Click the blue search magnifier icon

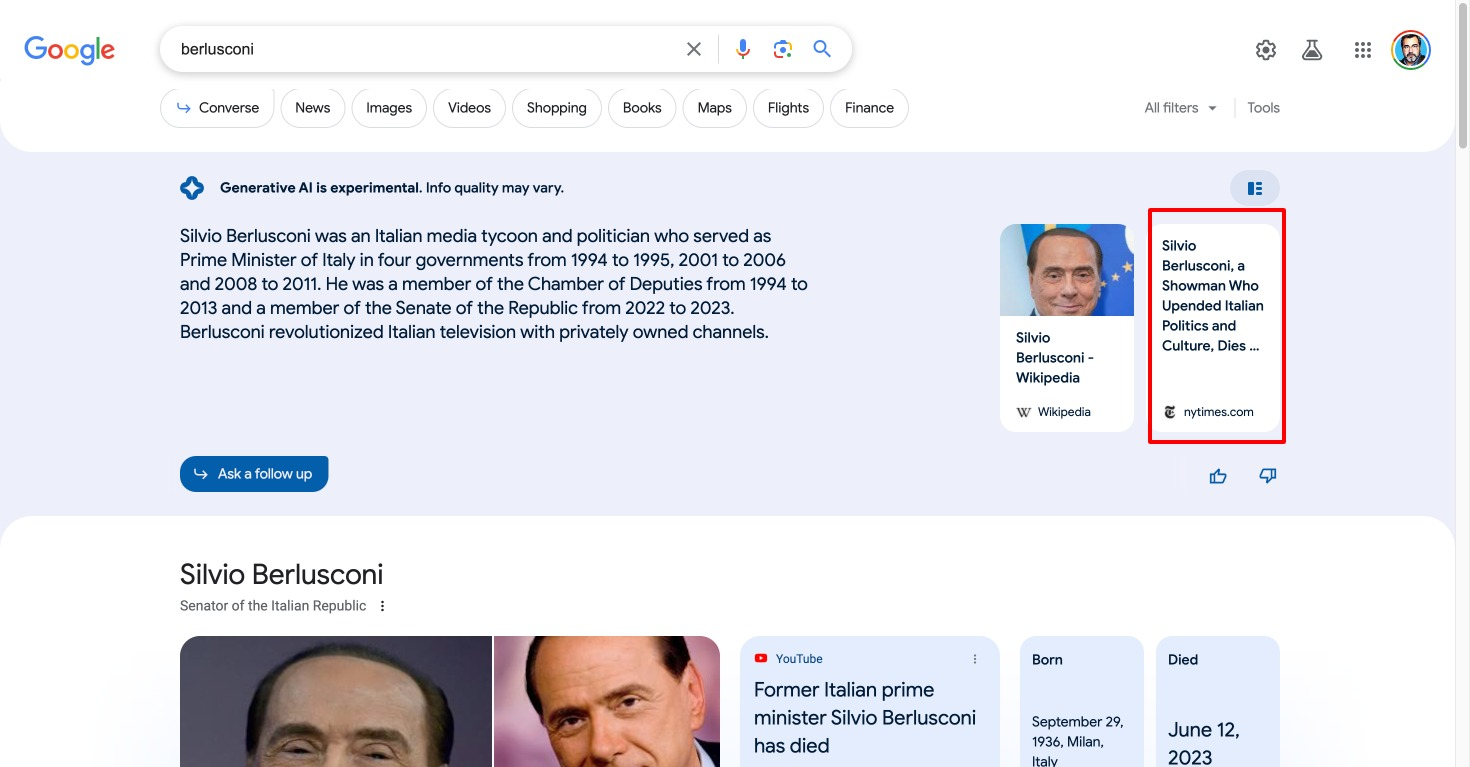point(822,49)
